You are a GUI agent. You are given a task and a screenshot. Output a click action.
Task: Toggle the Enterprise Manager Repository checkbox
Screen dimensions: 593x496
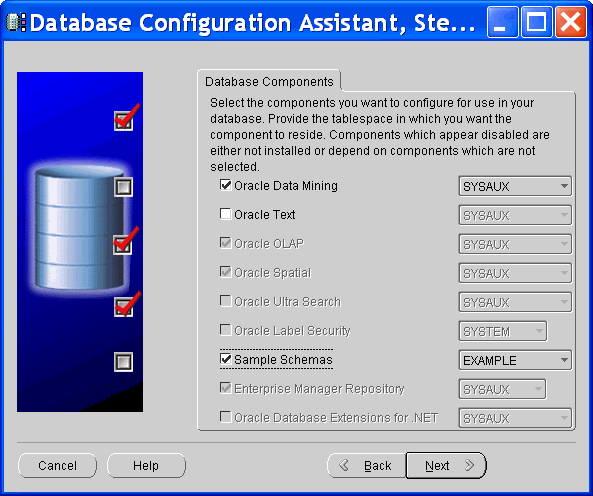coord(226,388)
